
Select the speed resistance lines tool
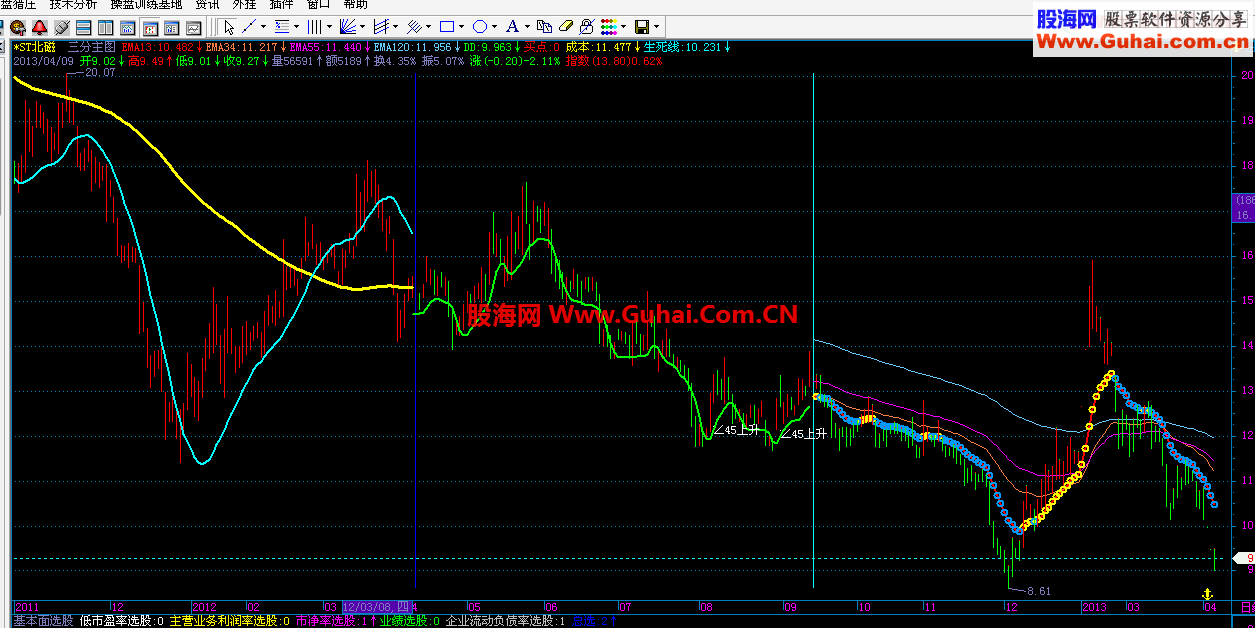pyautogui.click(x=380, y=27)
